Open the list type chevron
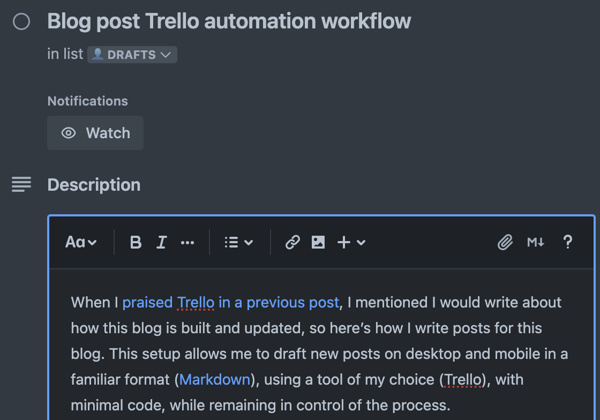The image size is (600, 420). [x=249, y=243]
